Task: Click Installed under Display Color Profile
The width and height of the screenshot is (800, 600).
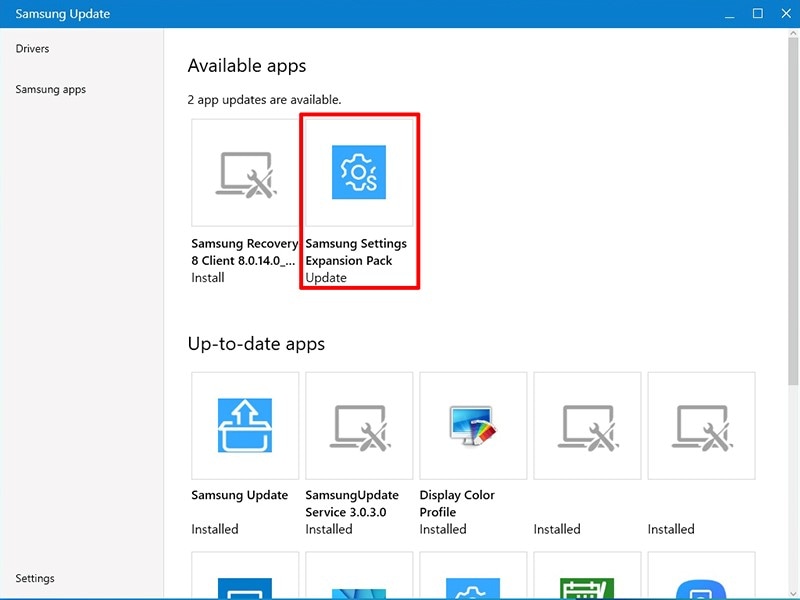Action: [443, 529]
